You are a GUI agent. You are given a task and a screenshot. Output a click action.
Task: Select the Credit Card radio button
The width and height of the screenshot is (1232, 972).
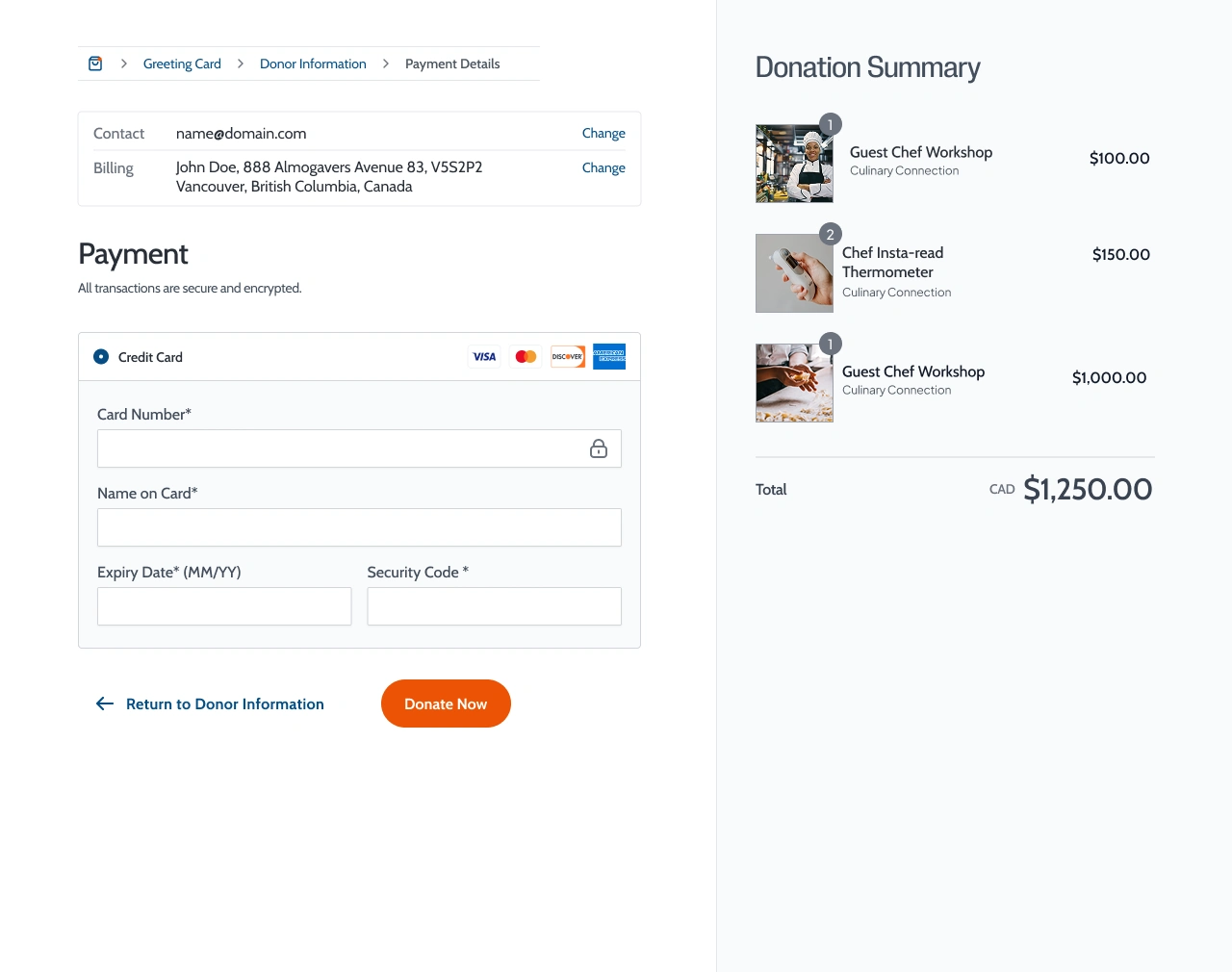[101, 357]
